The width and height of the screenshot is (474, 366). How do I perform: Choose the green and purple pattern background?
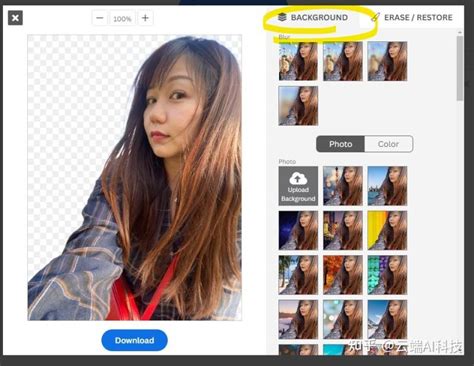pos(387,275)
